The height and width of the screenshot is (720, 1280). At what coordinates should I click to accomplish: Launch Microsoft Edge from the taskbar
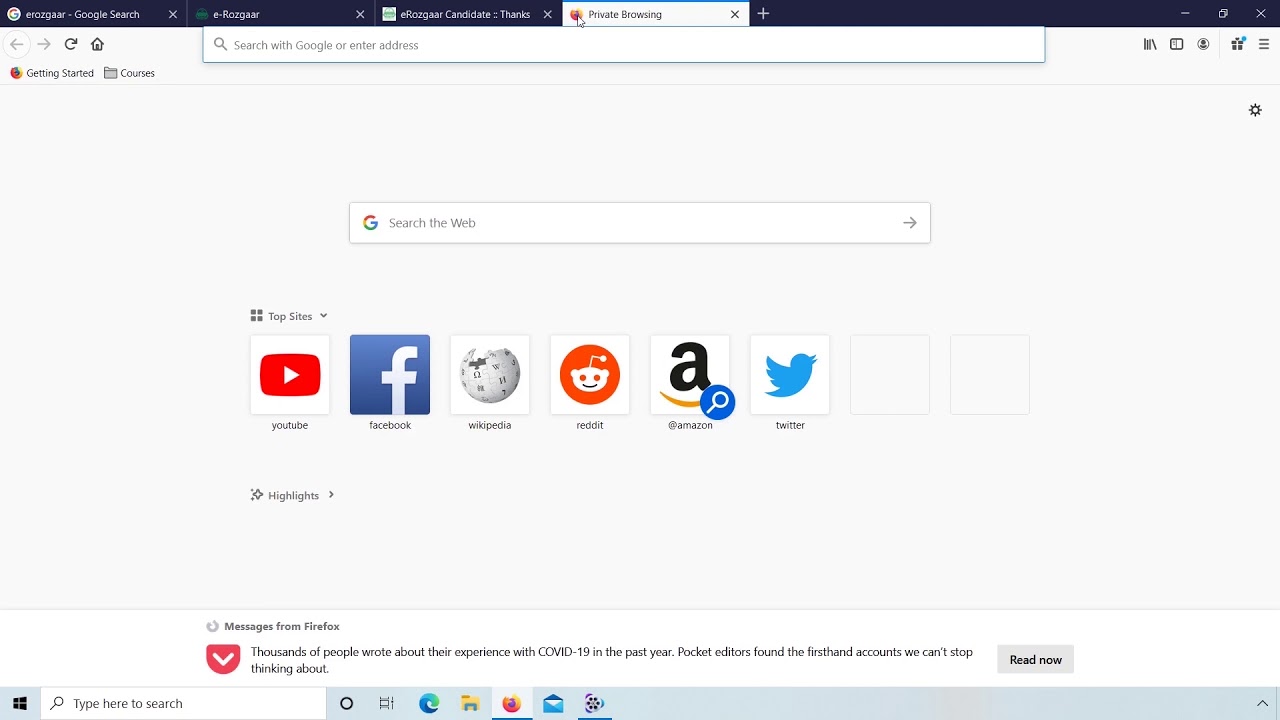[x=429, y=704]
